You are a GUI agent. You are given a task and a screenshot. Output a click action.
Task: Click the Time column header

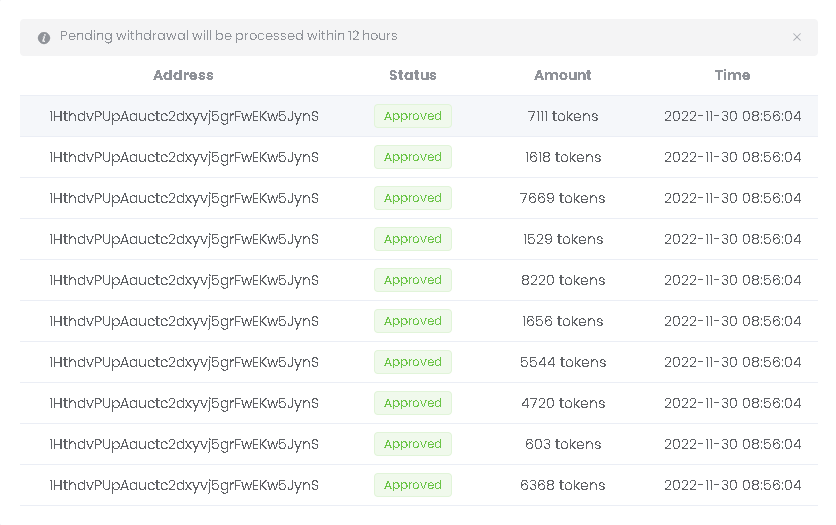click(732, 75)
